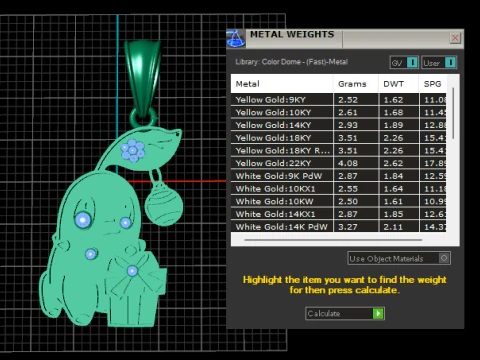Close the Metal Weights panel
The image size is (480, 360).
455,38
